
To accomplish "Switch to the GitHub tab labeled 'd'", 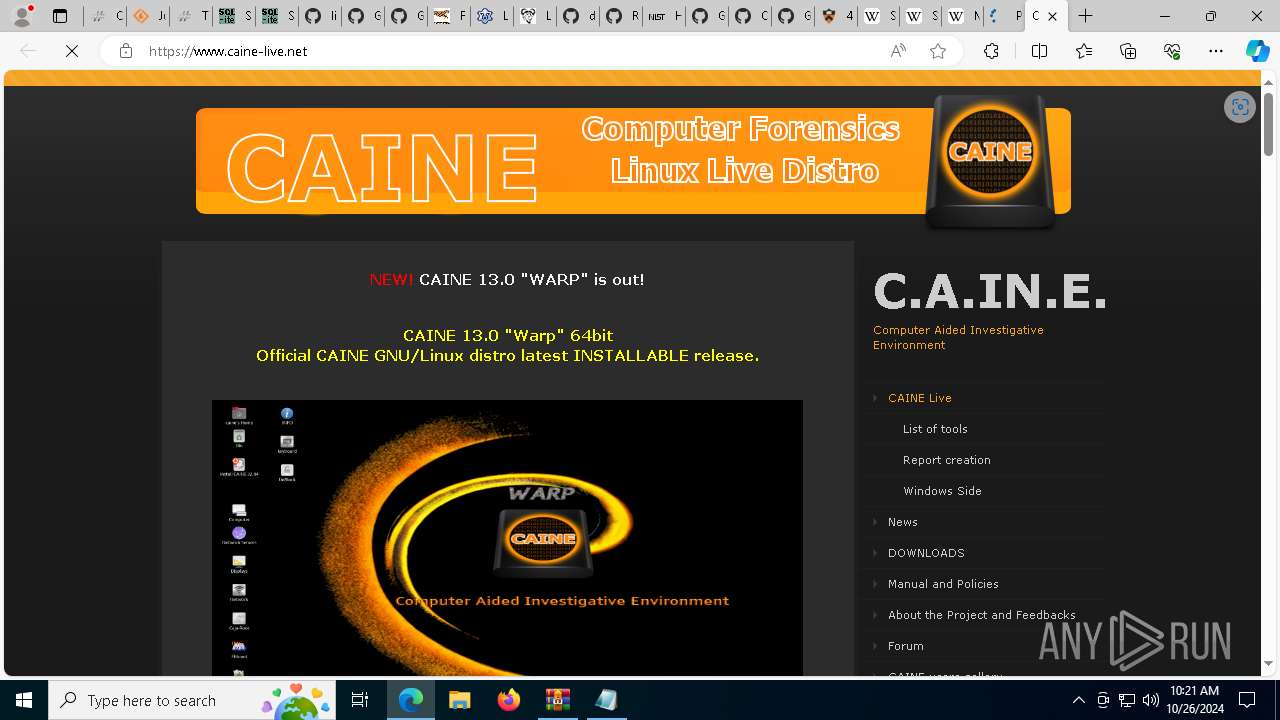I will coord(577,16).
